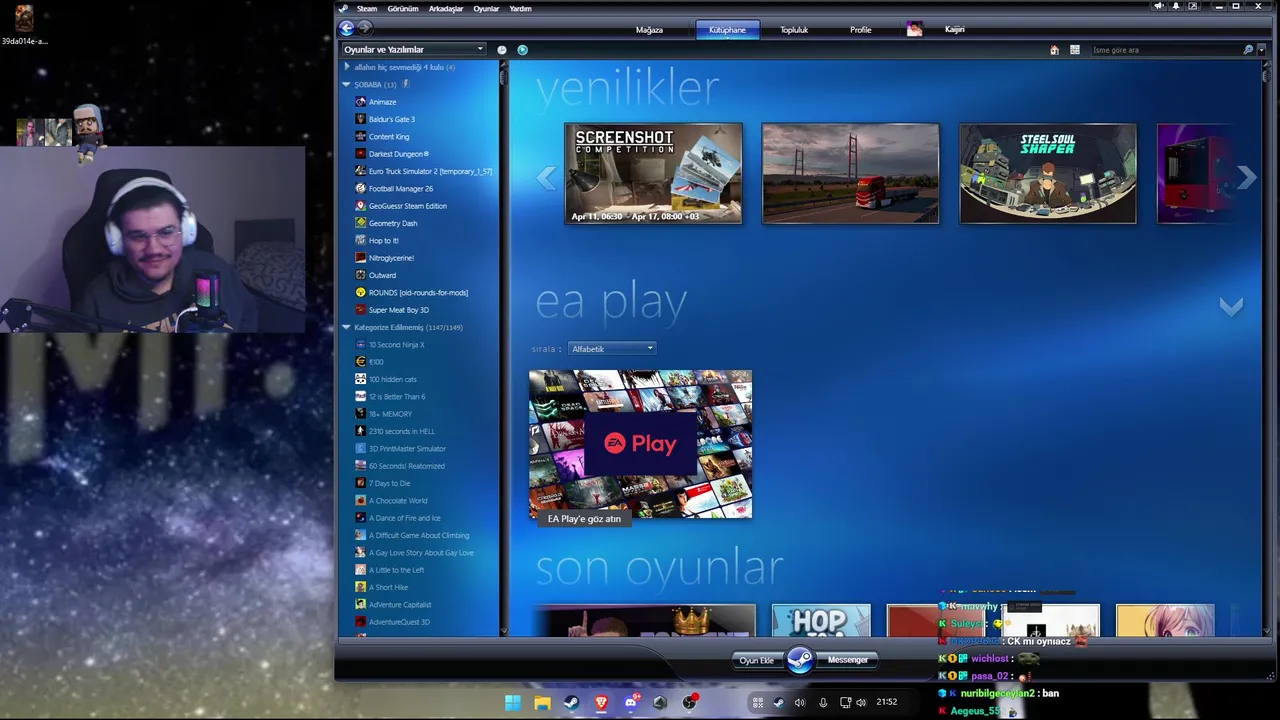Collapse the ea play shelf chevron
1280x720 pixels.
1231,306
